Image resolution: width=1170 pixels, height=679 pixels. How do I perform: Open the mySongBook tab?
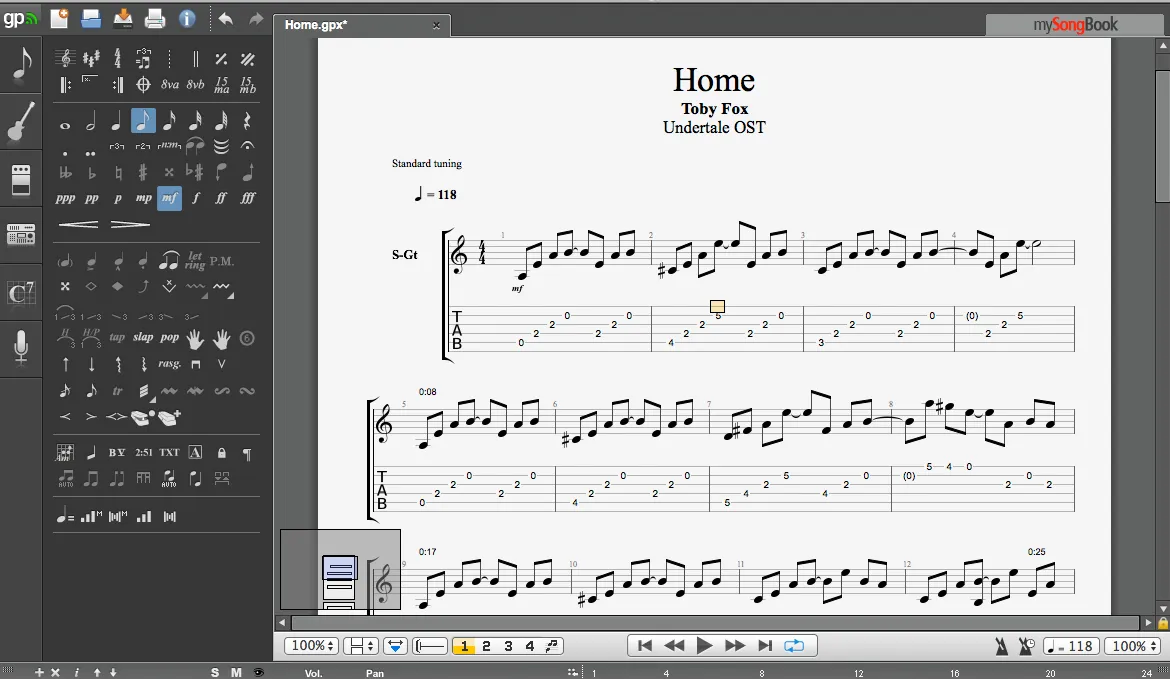[1075, 25]
